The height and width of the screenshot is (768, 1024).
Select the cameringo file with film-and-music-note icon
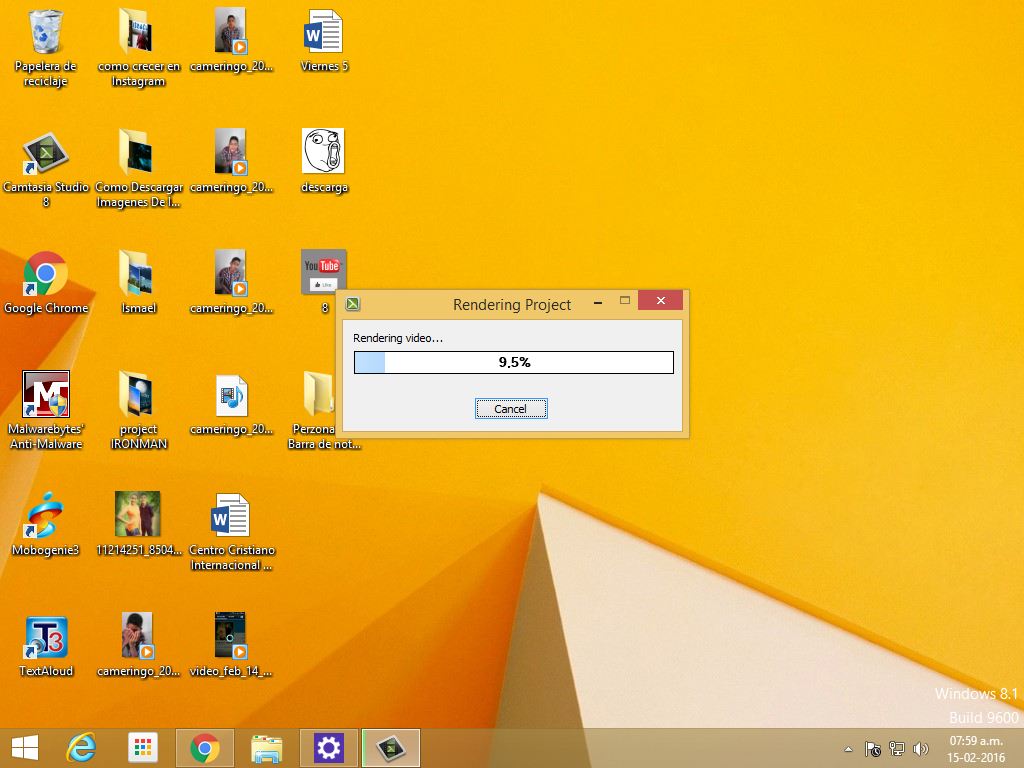[231, 404]
